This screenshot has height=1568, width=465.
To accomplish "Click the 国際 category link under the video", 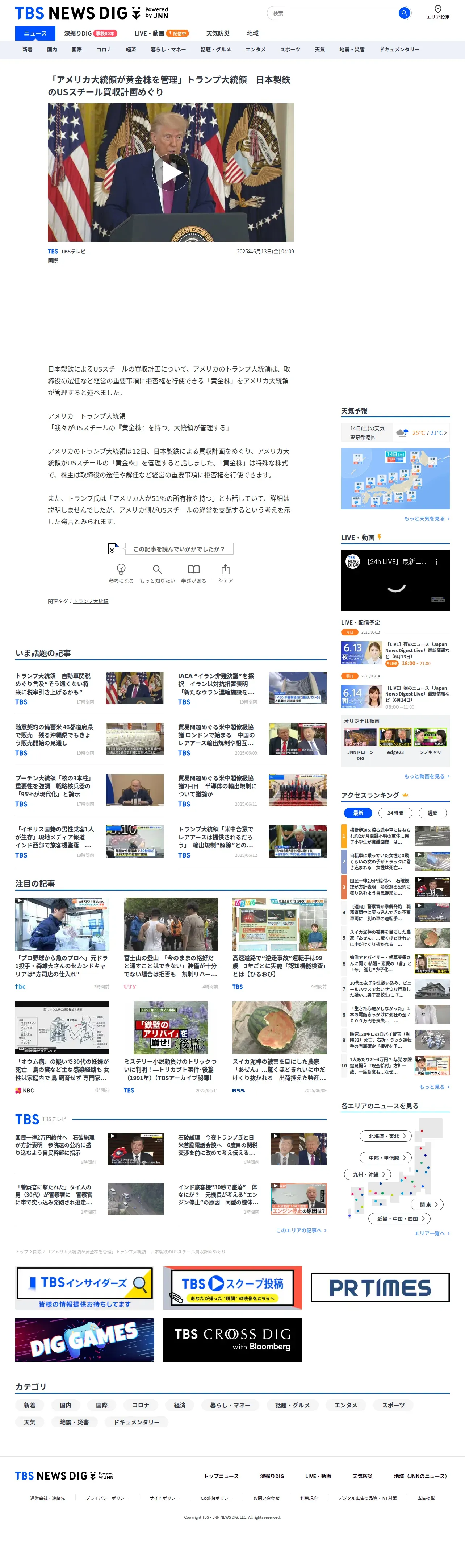I will coord(53,261).
